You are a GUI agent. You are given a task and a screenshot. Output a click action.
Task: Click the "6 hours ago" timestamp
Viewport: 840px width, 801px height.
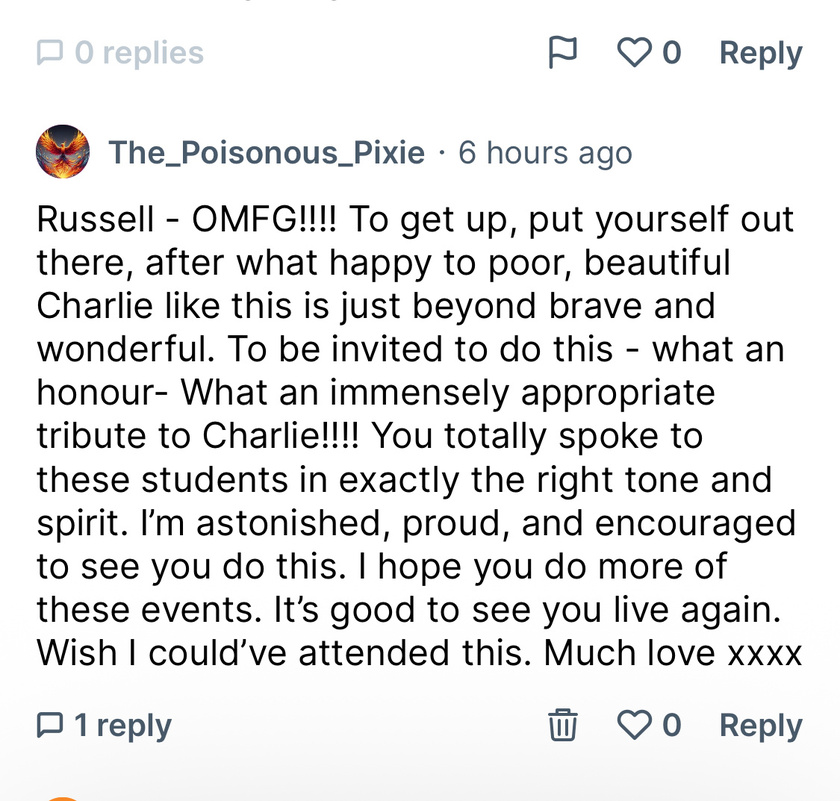545,153
